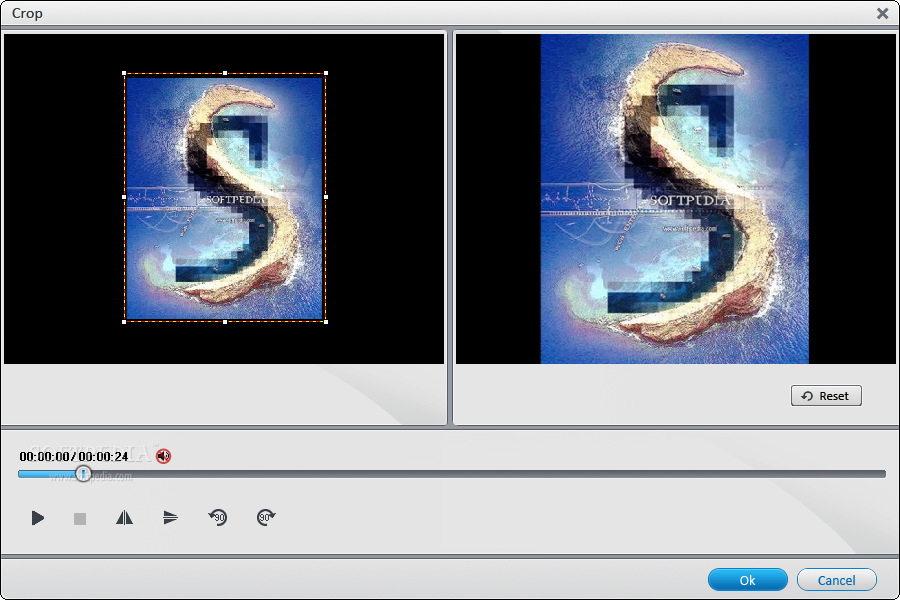This screenshot has width=900, height=600.
Task: Select the right-middle crop handle
Action: pyautogui.click(x=326, y=197)
